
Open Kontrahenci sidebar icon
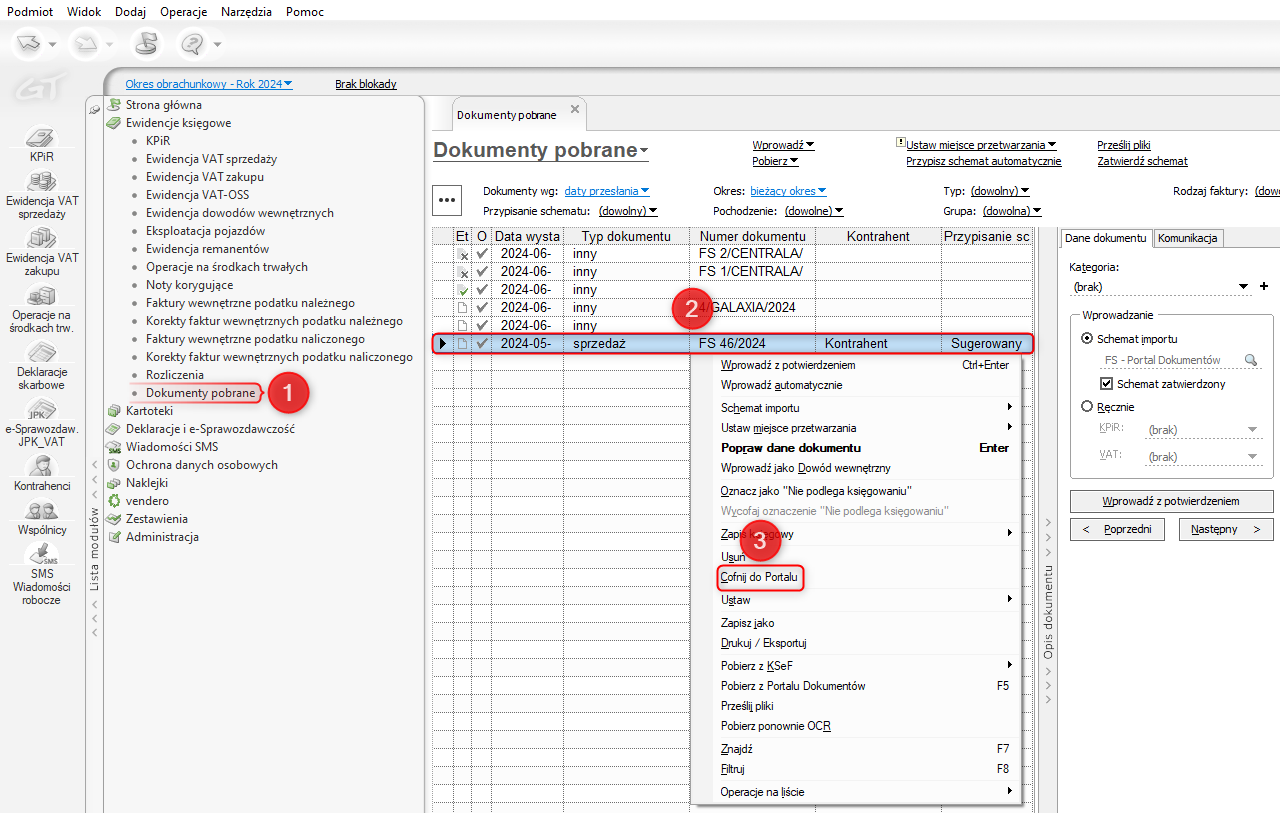pos(41,467)
